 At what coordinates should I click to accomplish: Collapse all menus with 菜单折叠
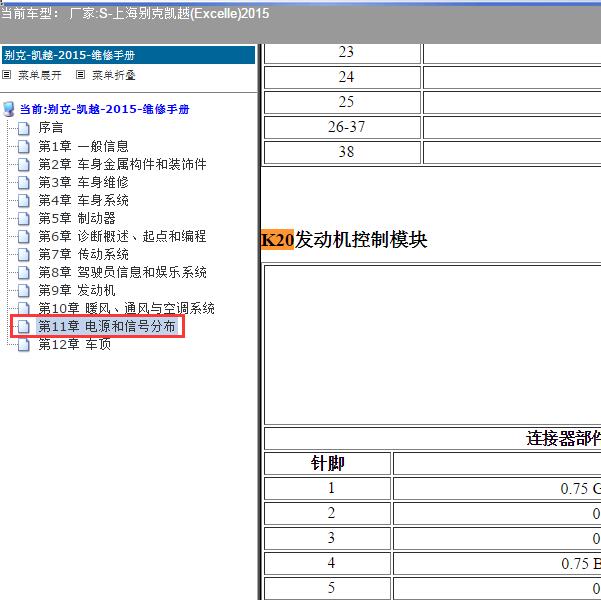point(113,75)
